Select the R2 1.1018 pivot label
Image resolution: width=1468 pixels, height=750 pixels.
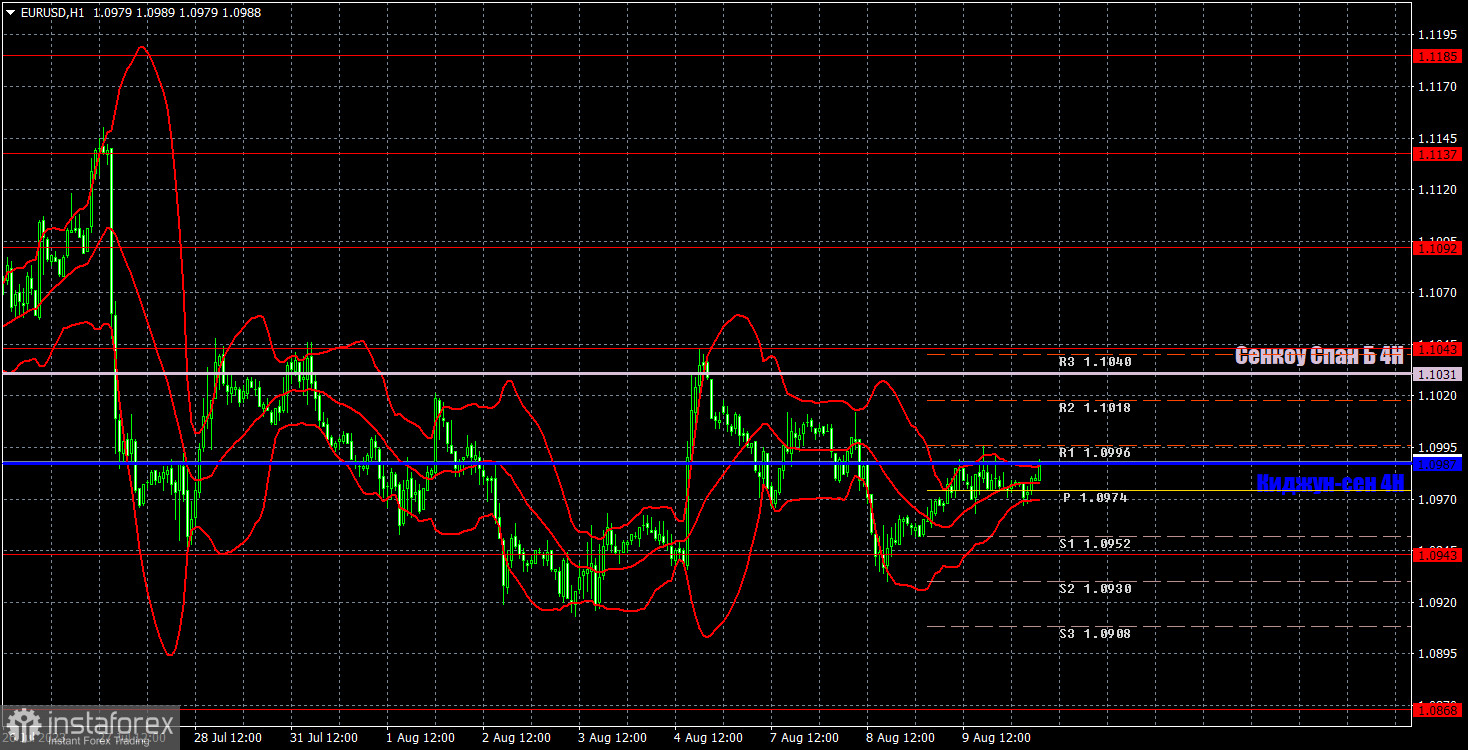(1095, 408)
